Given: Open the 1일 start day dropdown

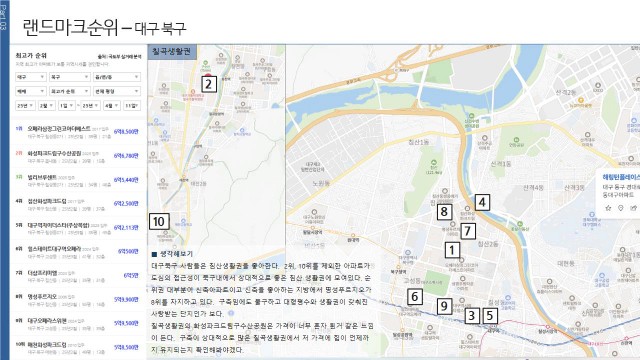Looking at the screenshot, I should pos(67,105).
